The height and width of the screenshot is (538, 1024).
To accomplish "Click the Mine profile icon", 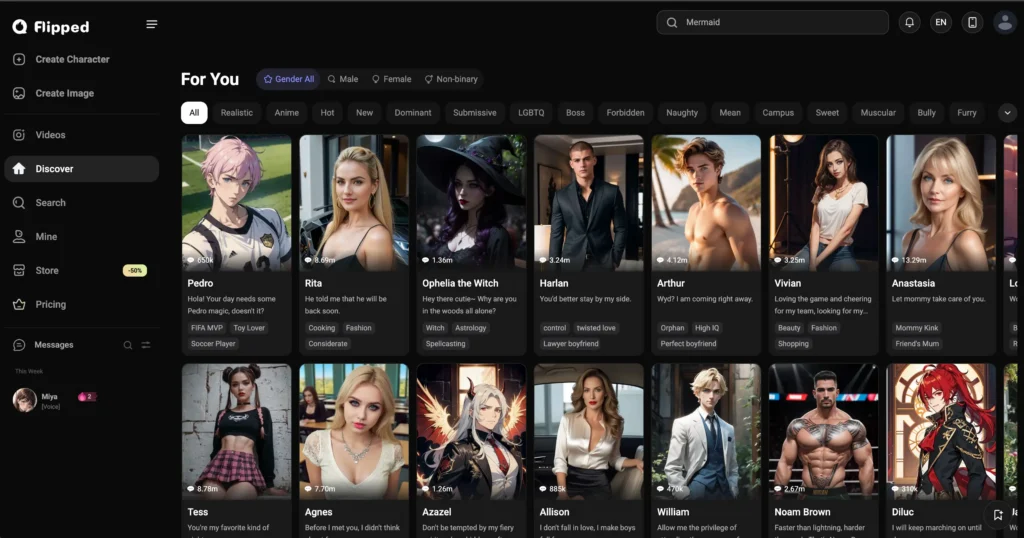I will click(x=19, y=236).
